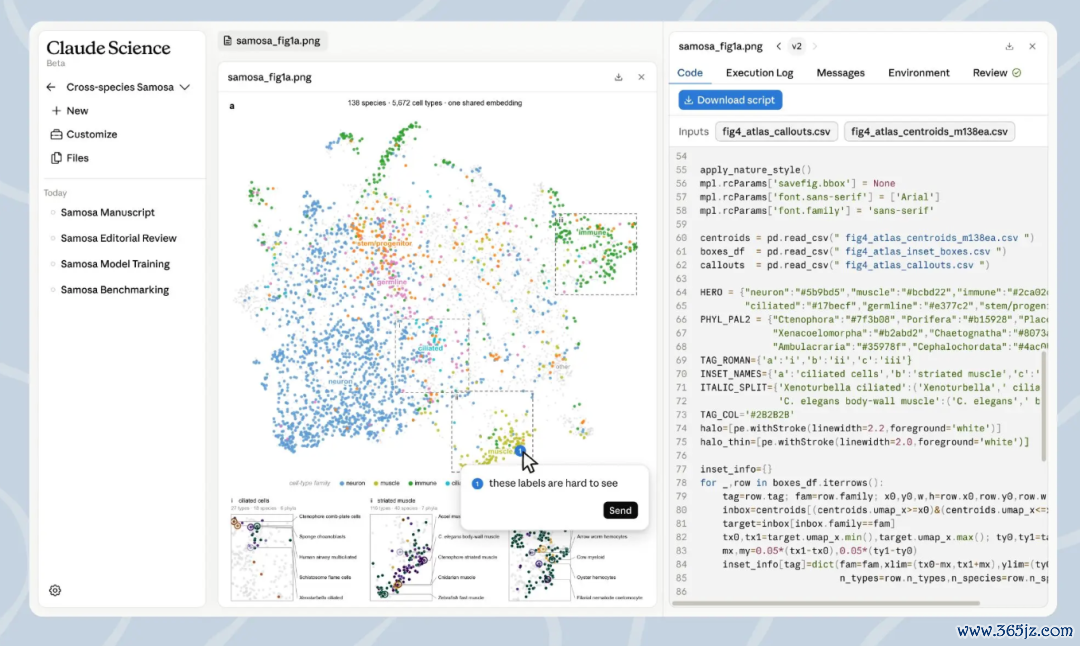The image size is (1080, 646).
Task: Click the dashed immune inset box on the plot
Action: 596,254
